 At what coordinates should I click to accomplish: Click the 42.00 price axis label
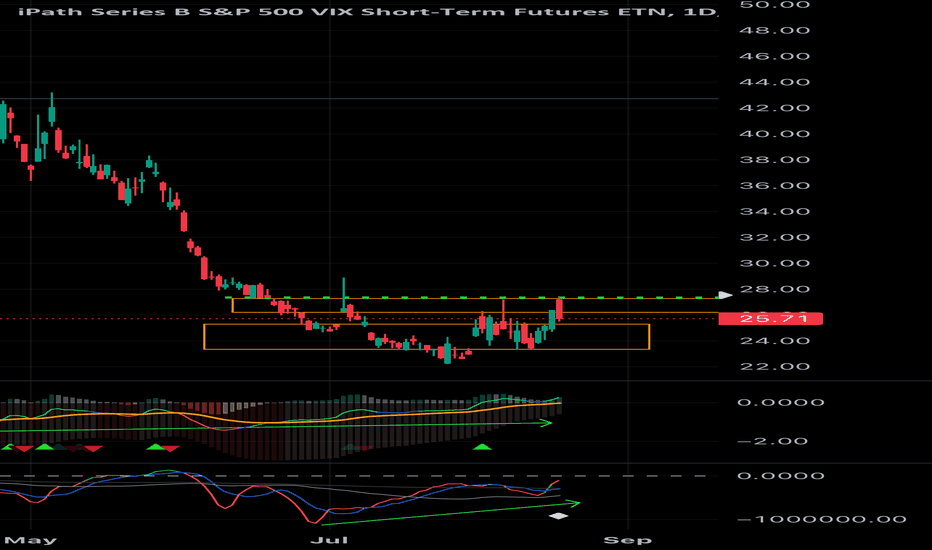point(774,108)
